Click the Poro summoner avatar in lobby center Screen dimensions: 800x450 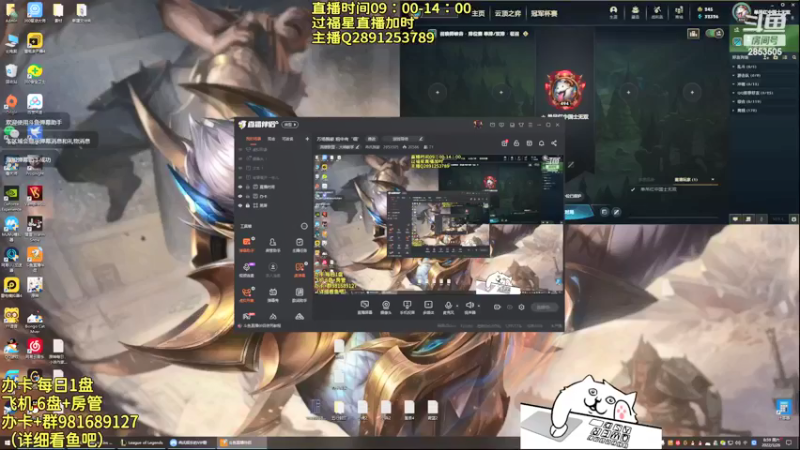click(565, 90)
